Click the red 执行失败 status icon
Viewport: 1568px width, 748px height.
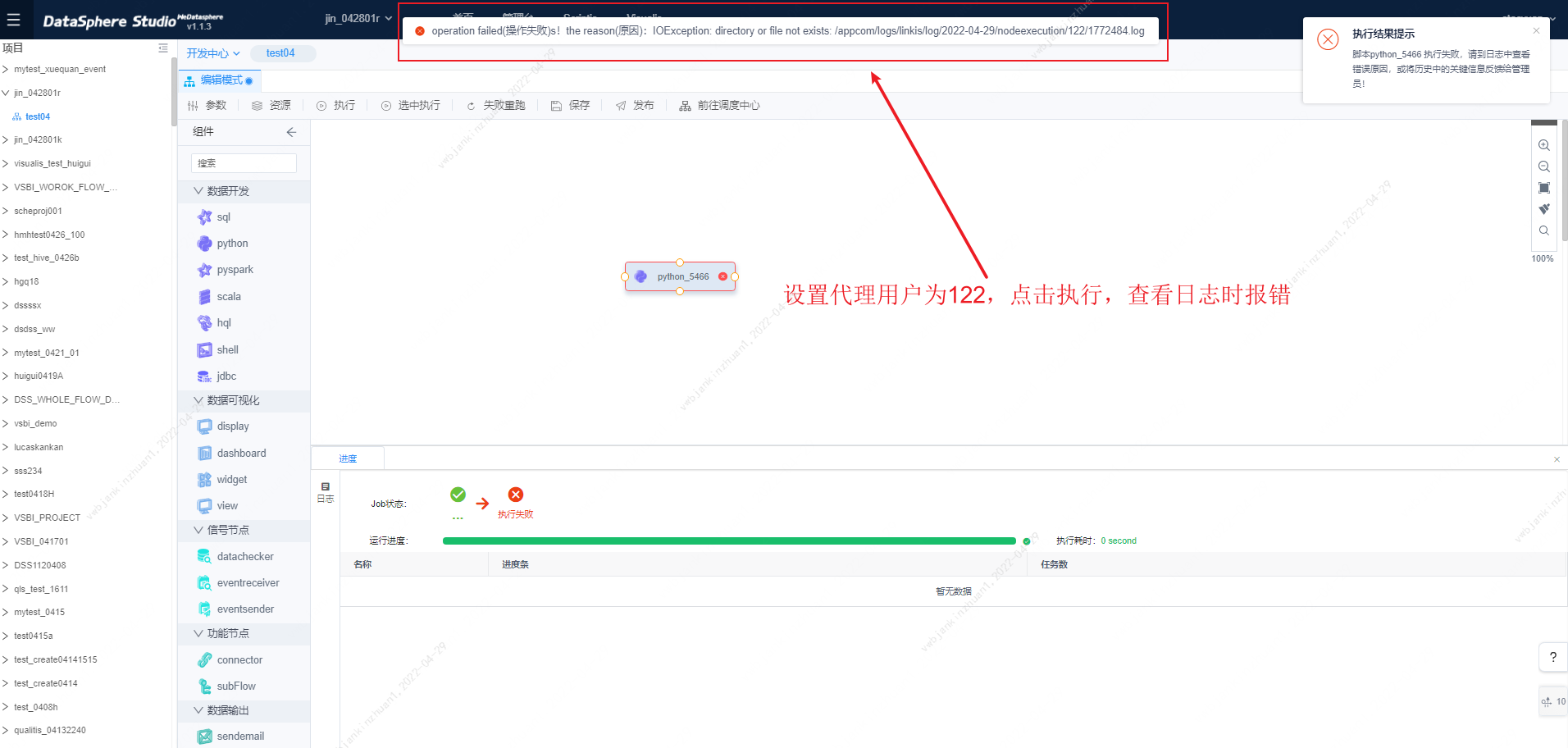516,495
